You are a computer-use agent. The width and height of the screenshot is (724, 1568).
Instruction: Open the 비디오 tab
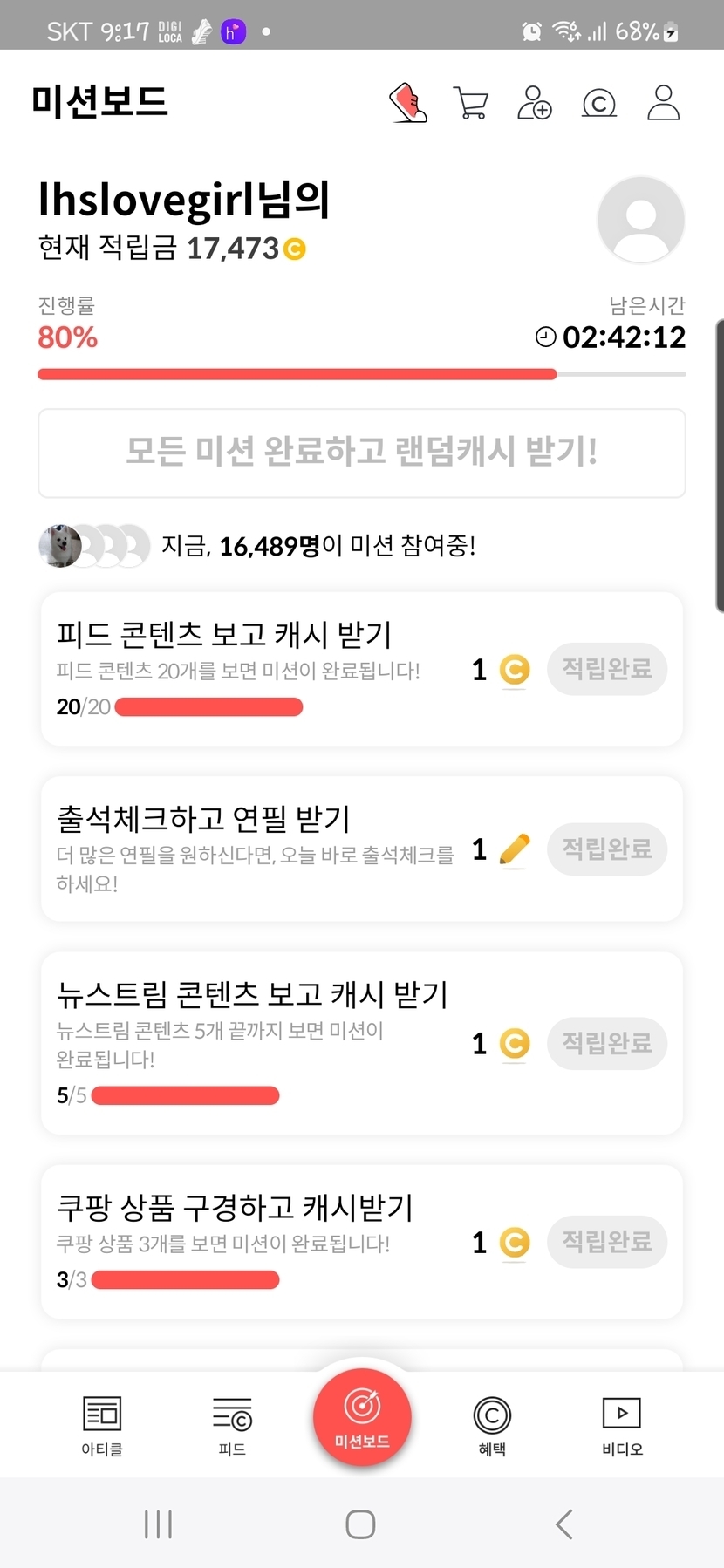pyautogui.click(x=622, y=1425)
